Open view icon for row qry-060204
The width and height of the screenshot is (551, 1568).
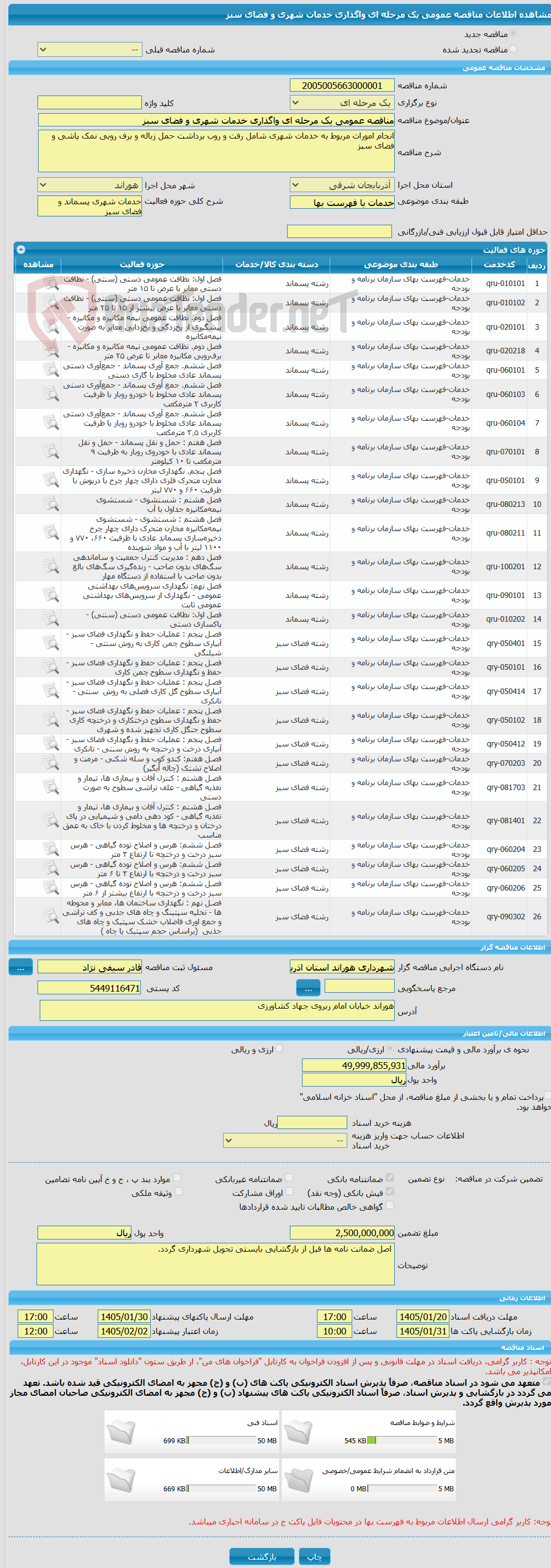51,849
